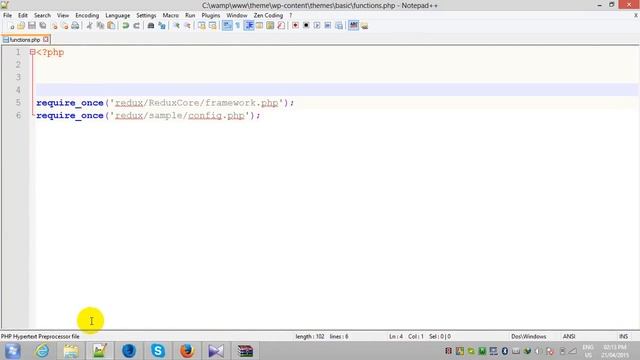Click the Print toolbar icon
640x360 pixels.
pos(75,26)
